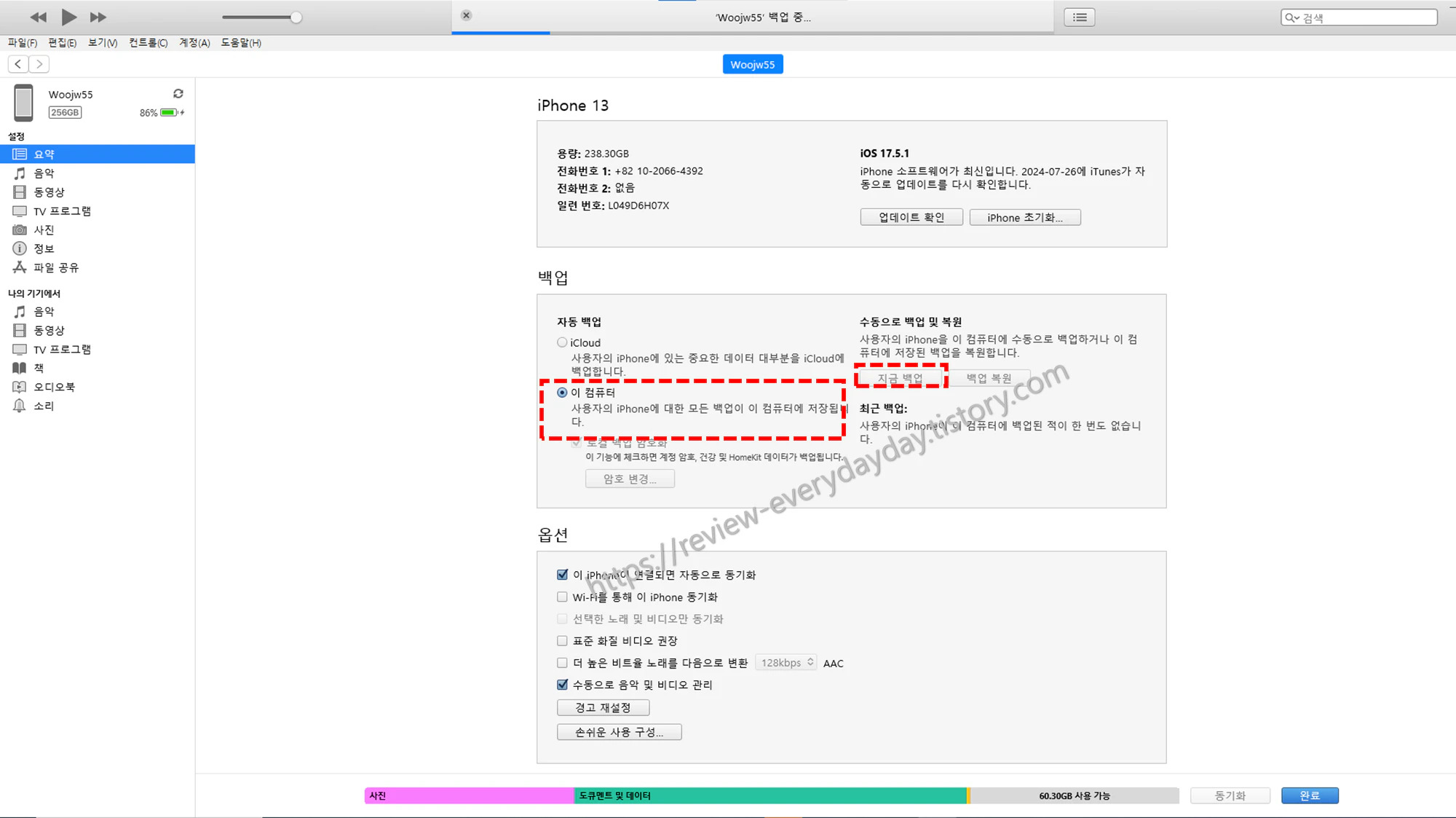The width and height of the screenshot is (1456, 818).
Task: Open the 파일(F) menu
Action: pyautogui.click(x=23, y=43)
